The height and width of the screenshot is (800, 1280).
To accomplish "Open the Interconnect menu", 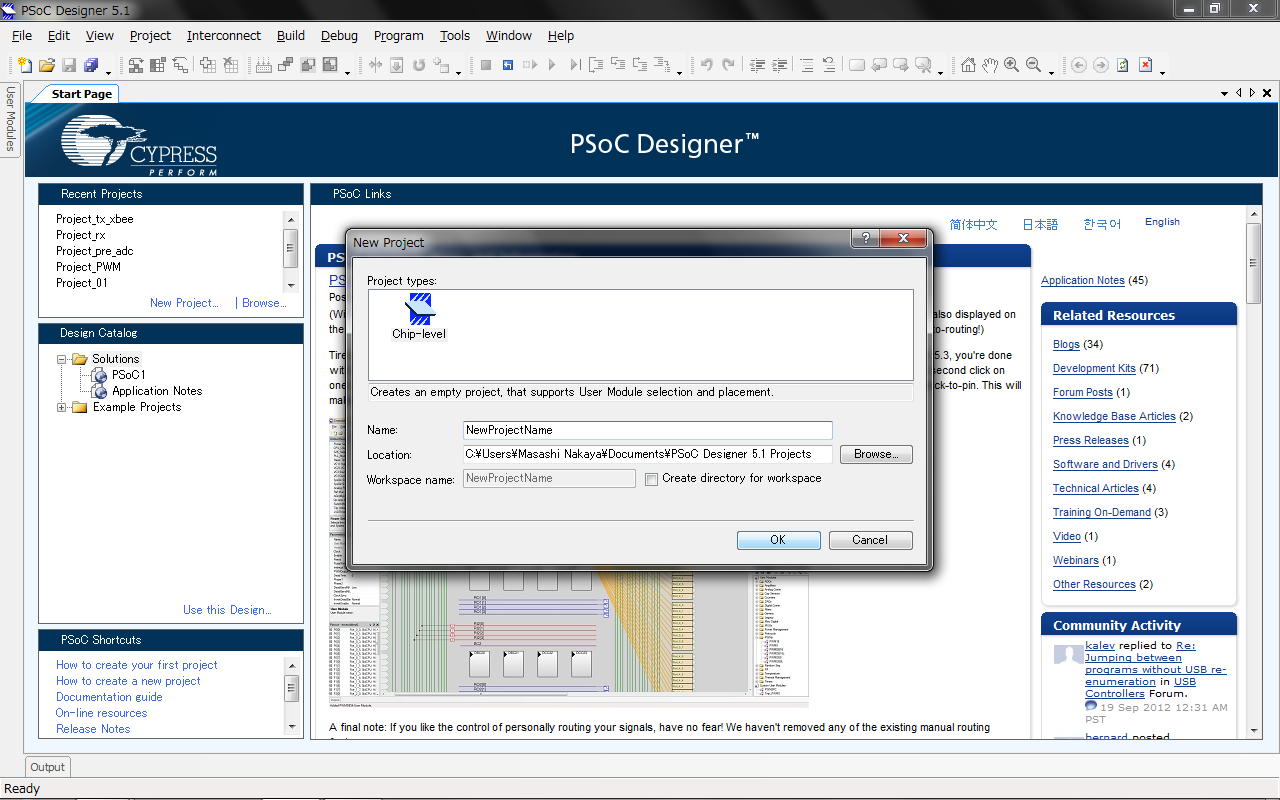I will [x=224, y=35].
